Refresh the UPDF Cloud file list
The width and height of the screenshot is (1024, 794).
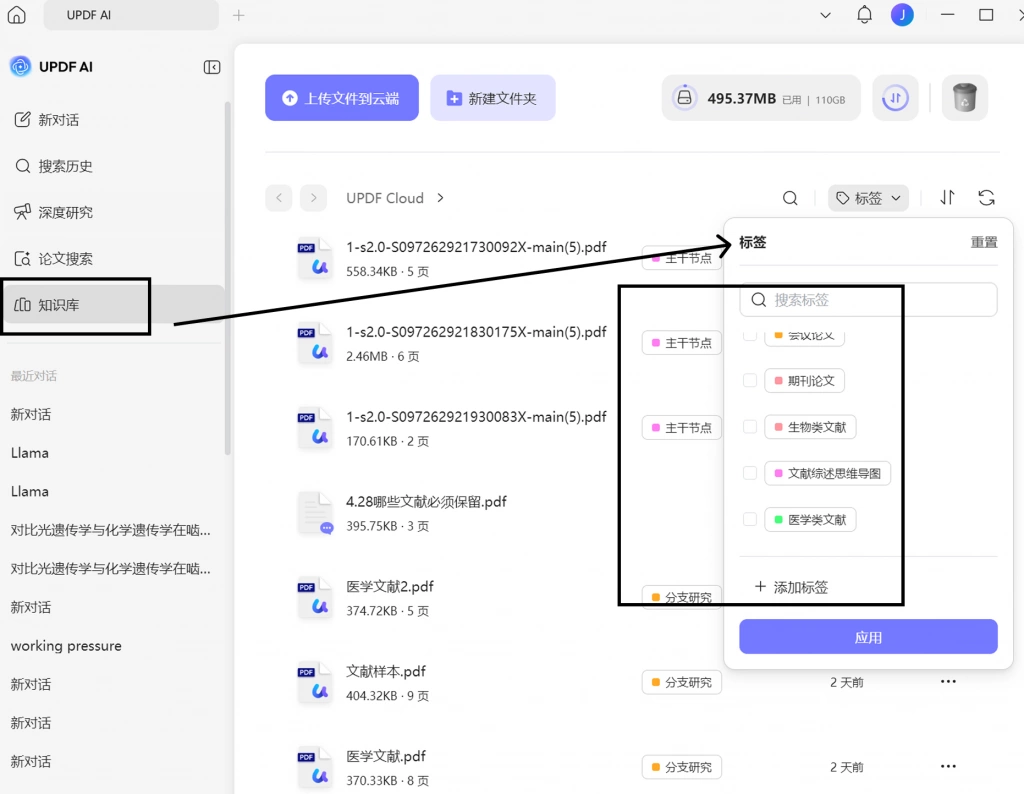986,198
